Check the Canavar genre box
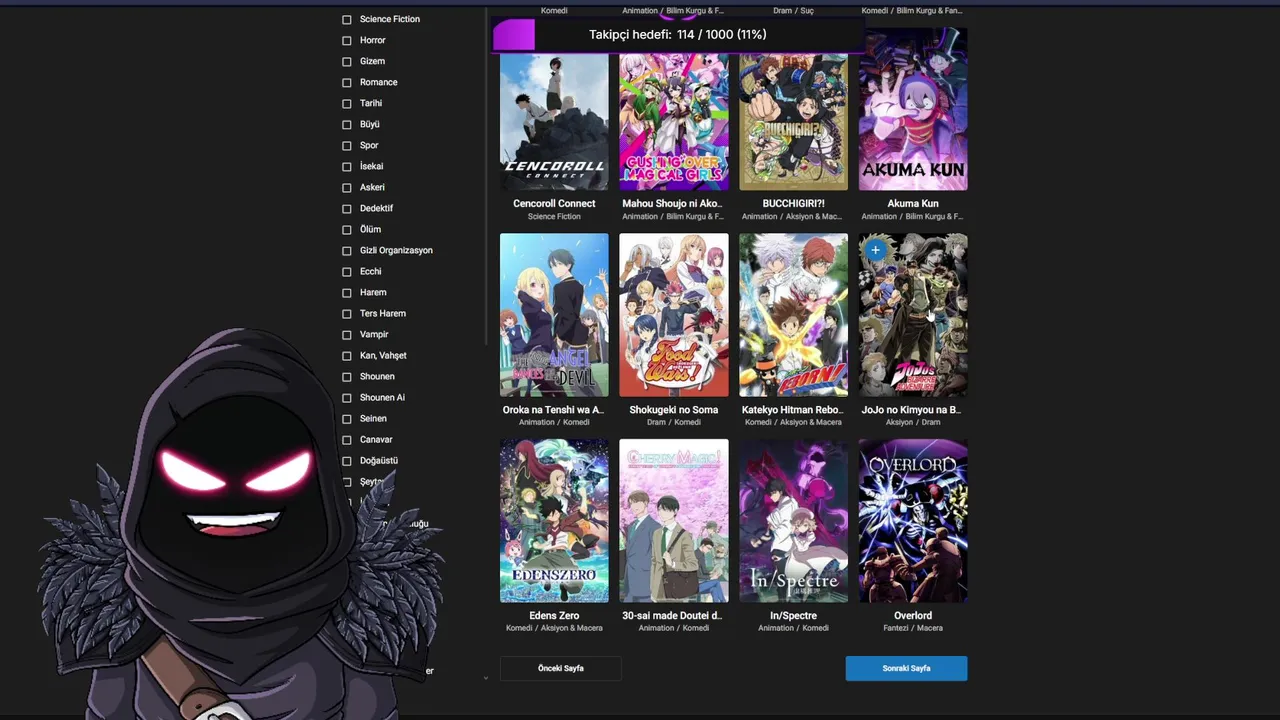Screen dimensions: 1280x720 pos(347,439)
